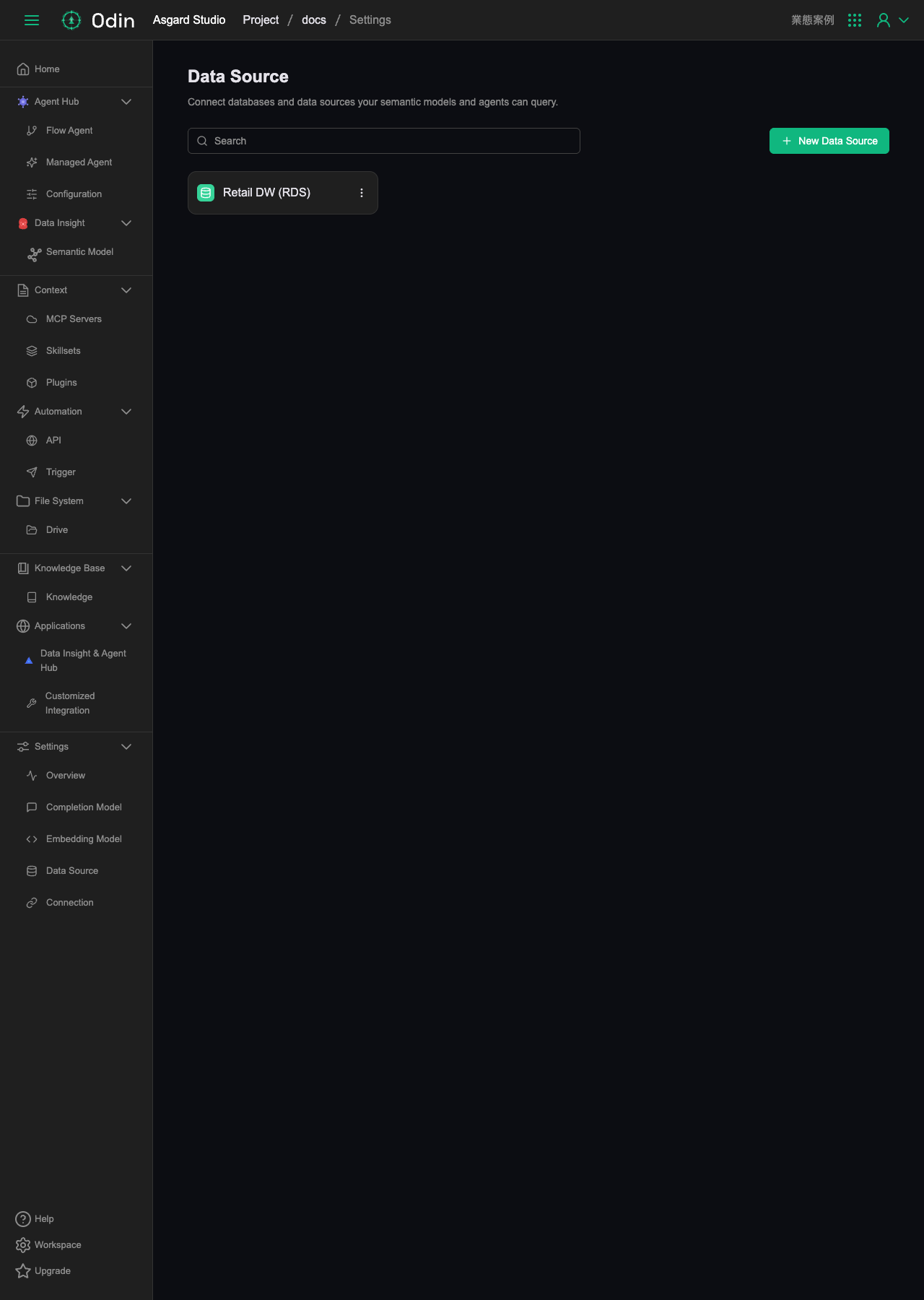
Task: Click the Odin logo icon
Action: (71, 20)
